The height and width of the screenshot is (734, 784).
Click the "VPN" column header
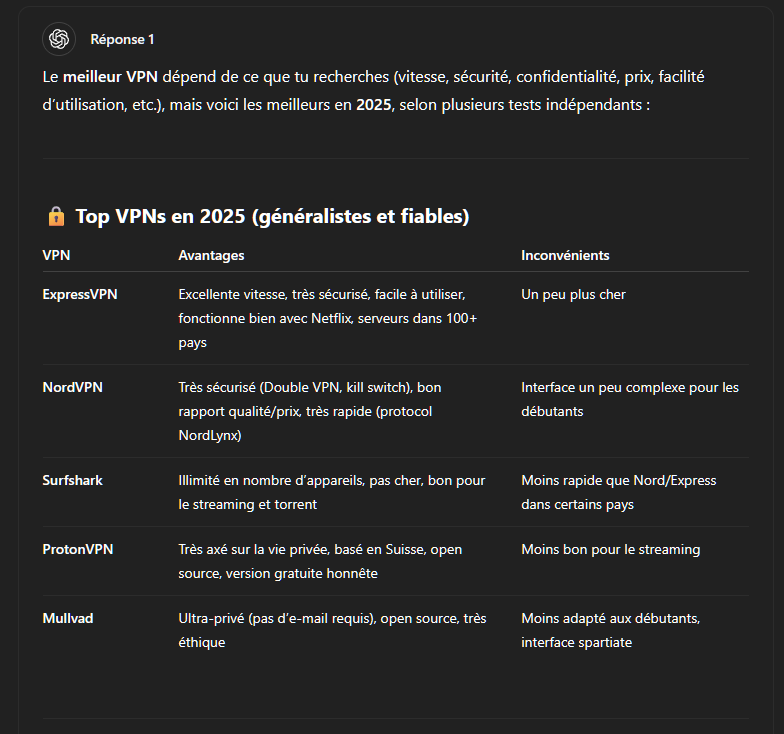pyautogui.click(x=56, y=255)
